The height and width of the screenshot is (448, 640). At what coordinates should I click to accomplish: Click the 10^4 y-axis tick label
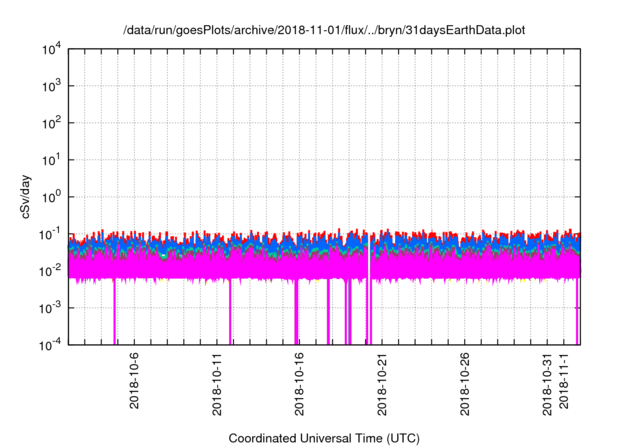click(x=52, y=50)
